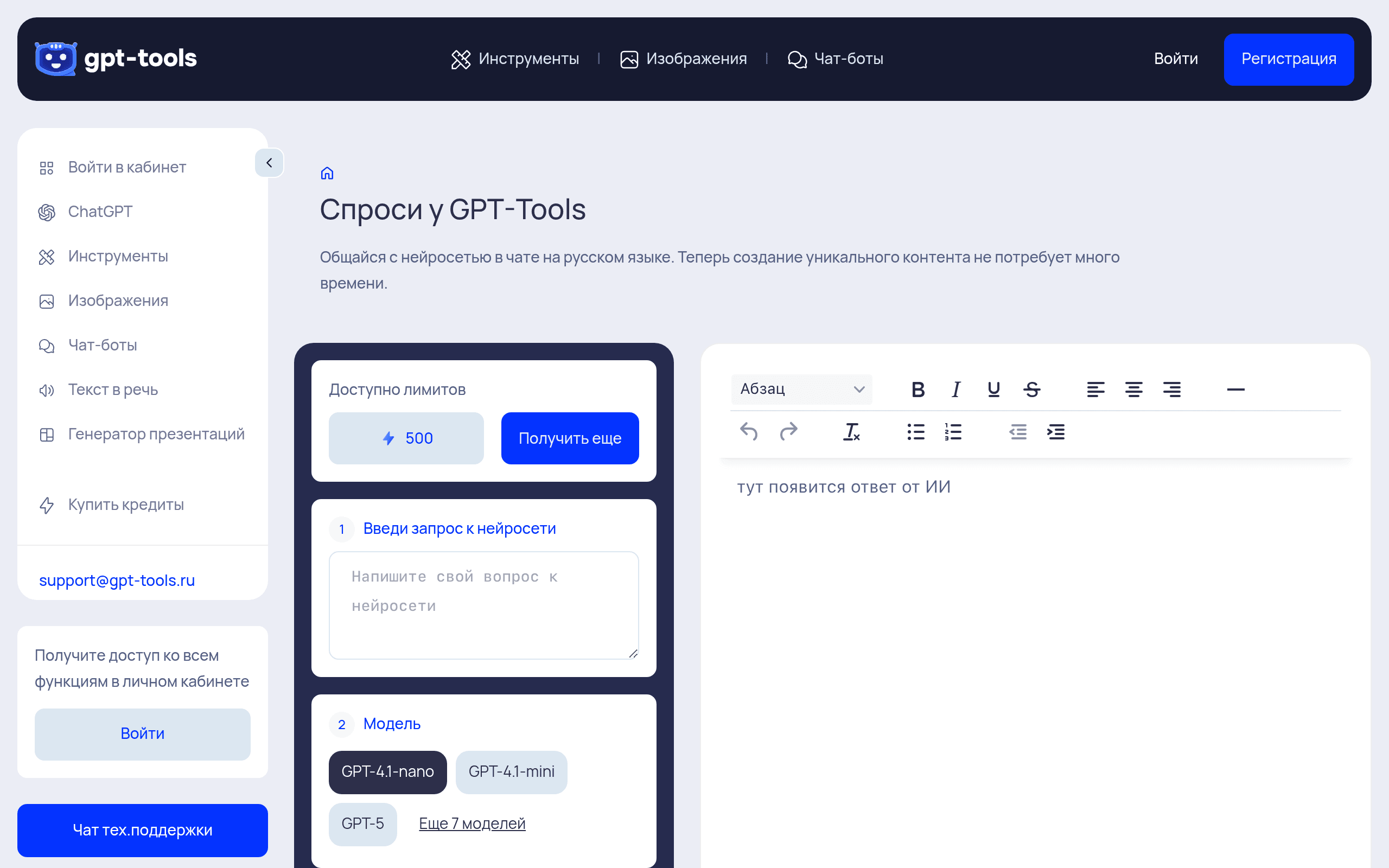Toggle bold formatting

pos(918,390)
